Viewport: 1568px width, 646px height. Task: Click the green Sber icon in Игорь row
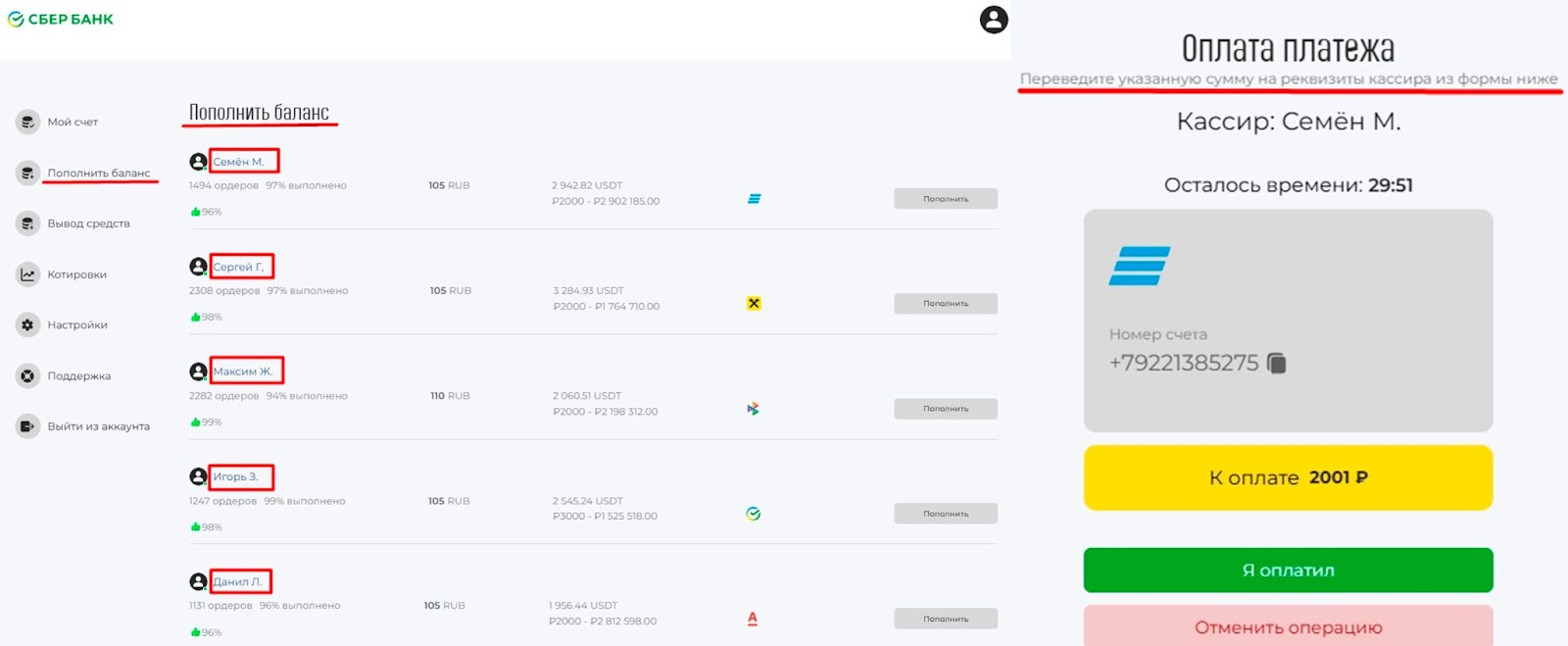(x=753, y=514)
